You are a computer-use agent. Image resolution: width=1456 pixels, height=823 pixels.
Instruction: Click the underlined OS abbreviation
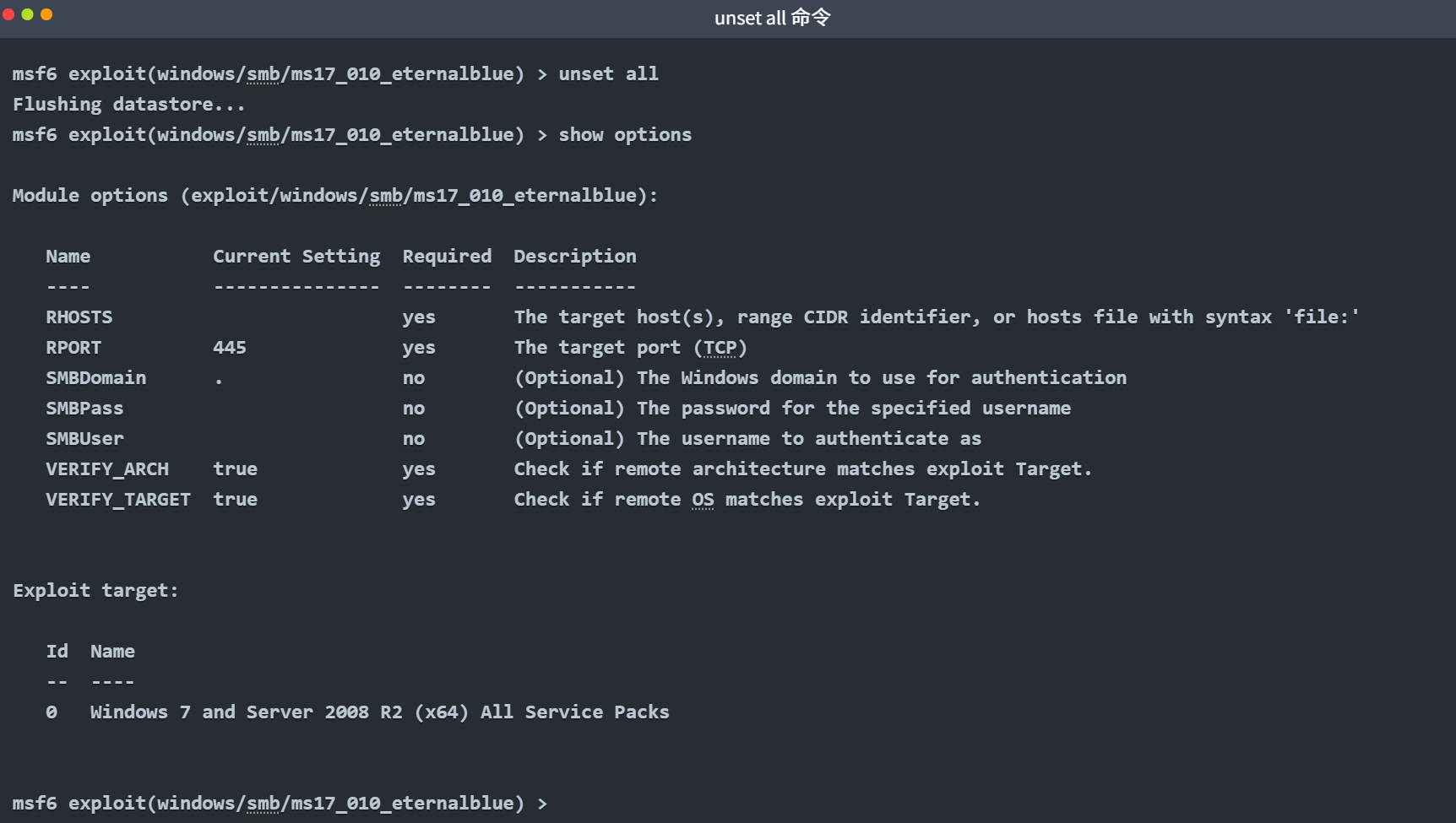point(703,500)
